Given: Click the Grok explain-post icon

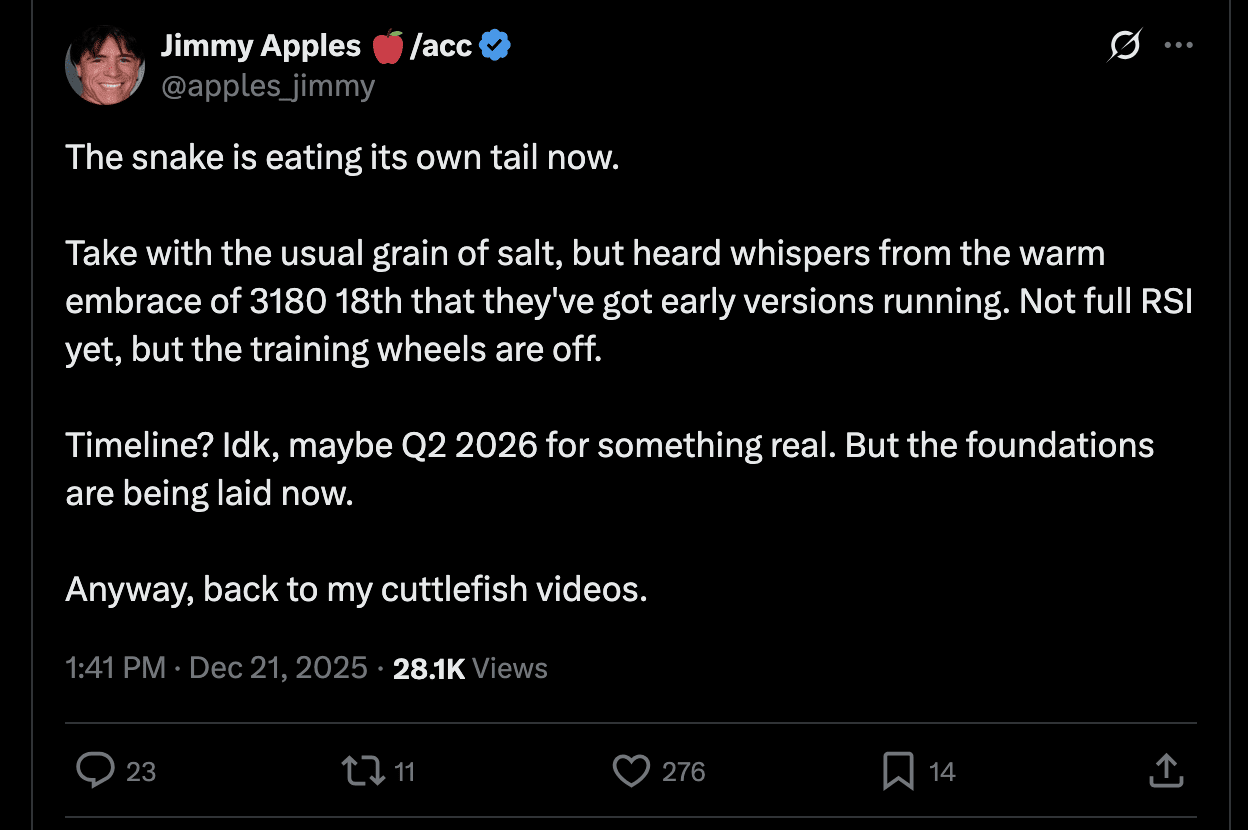Looking at the screenshot, I should pos(1125,46).
